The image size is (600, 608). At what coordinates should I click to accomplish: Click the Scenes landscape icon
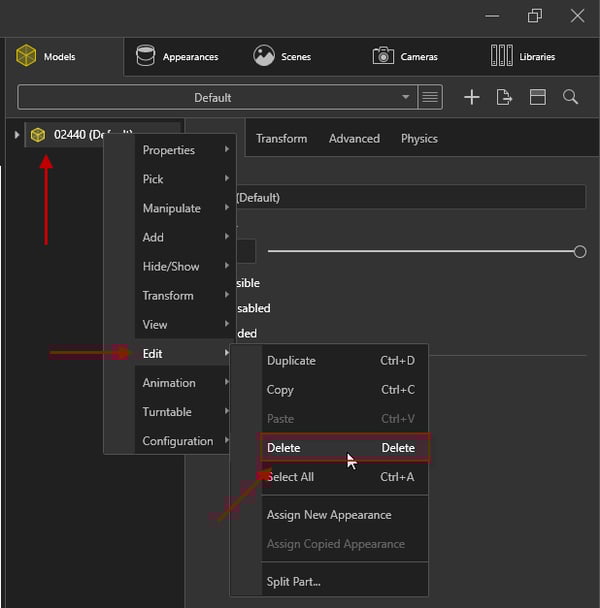264,55
